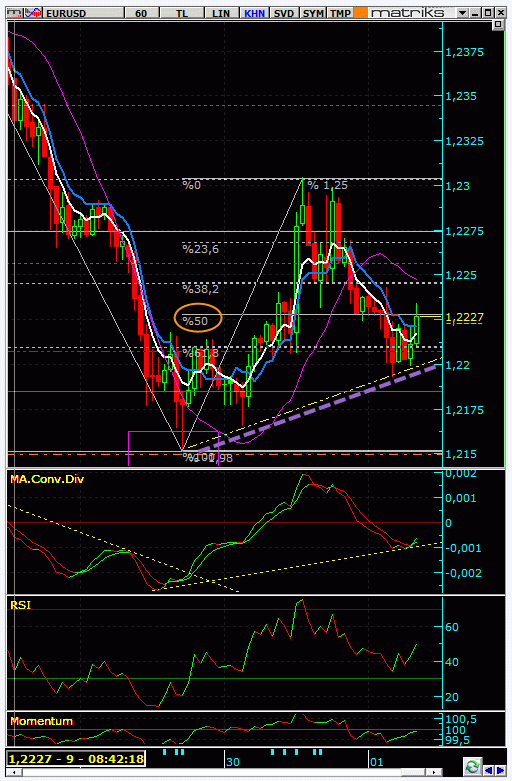Toggle the active KHN button
Image resolution: width=512 pixels, height=781 pixels.
254,13
